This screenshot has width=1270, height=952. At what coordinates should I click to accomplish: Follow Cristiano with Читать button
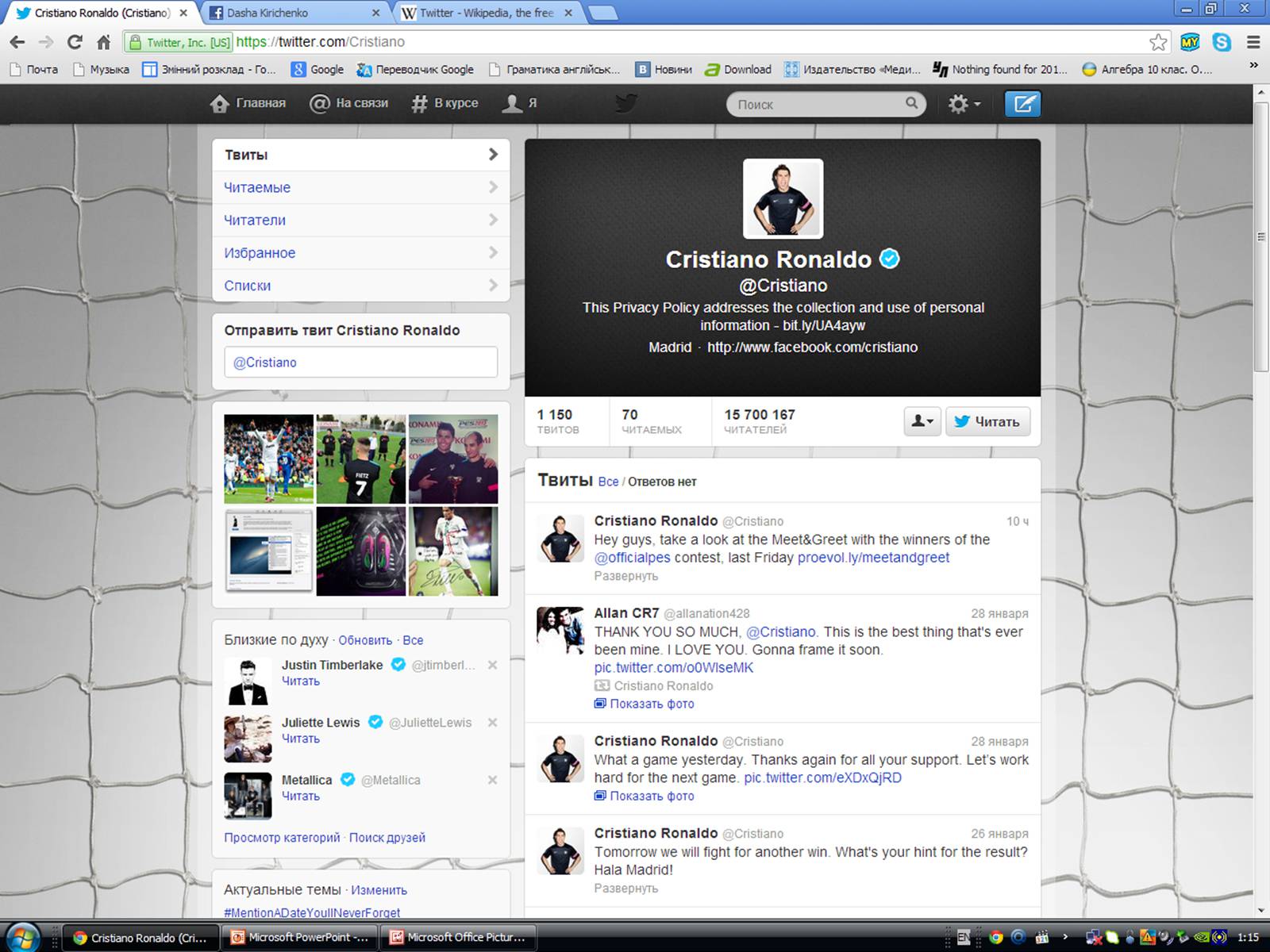click(x=987, y=421)
